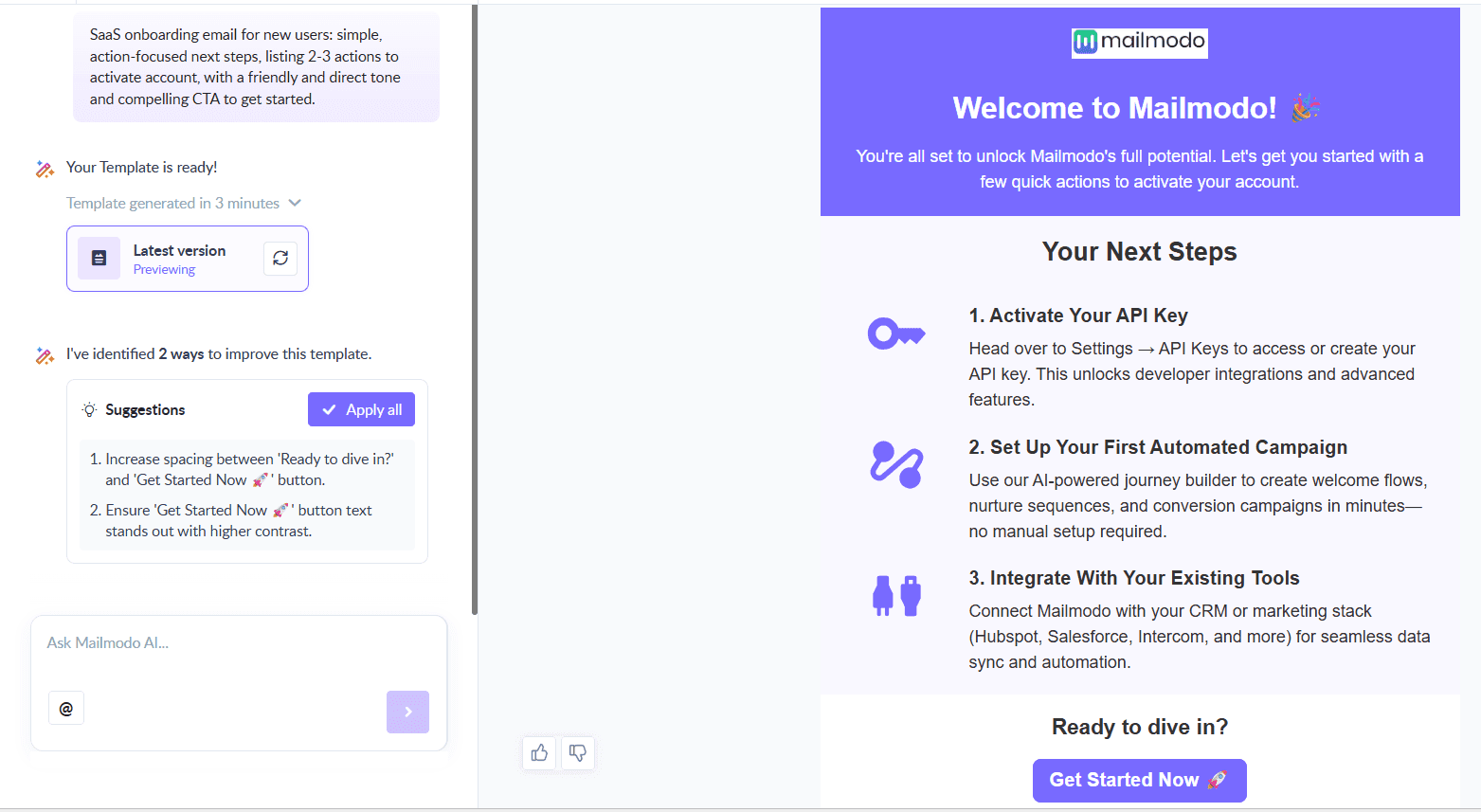Click the sparkle icon next to 'Your Template is ready!'
Screen dimensions: 1481x812
[x=45, y=167]
